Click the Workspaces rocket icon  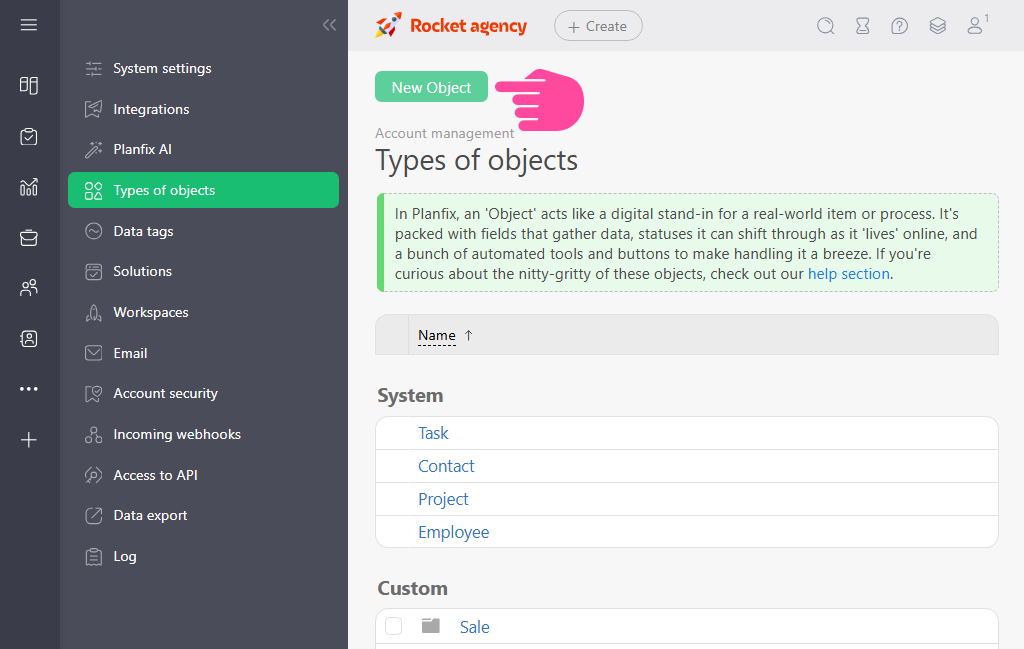(x=93, y=313)
